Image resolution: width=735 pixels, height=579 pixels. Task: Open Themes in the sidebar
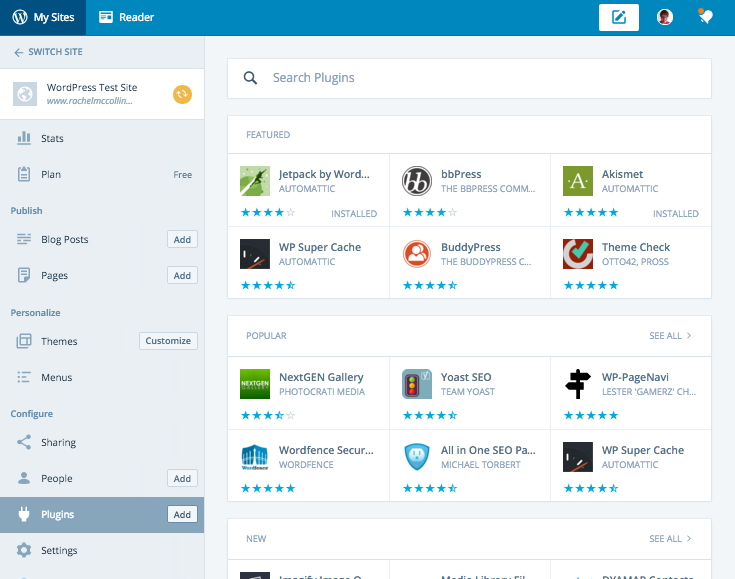[59, 341]
